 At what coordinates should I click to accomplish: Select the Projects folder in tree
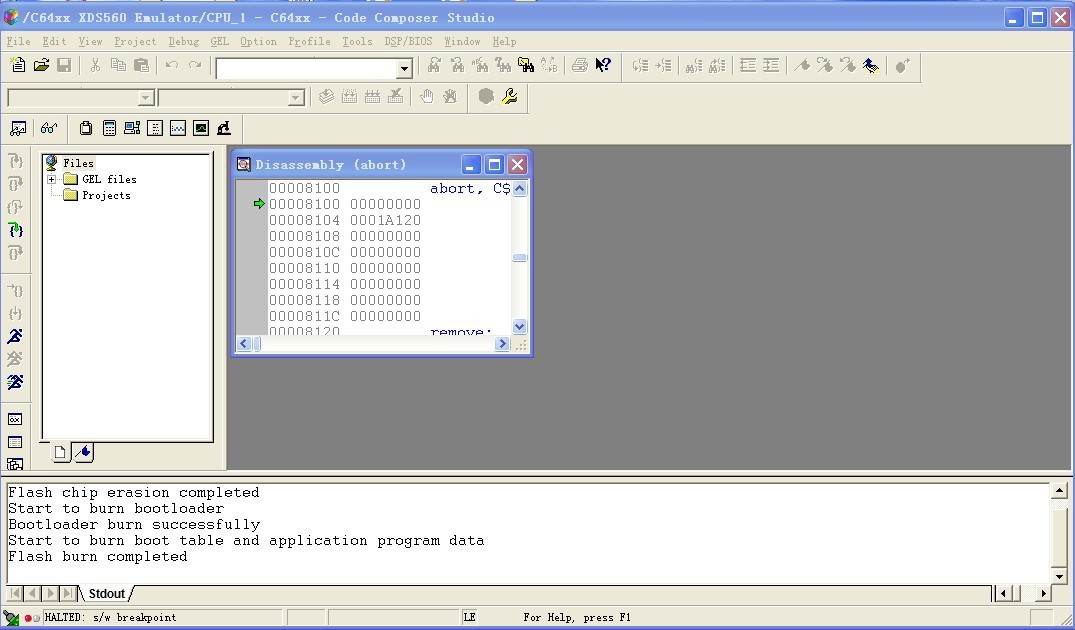[106, 195]
